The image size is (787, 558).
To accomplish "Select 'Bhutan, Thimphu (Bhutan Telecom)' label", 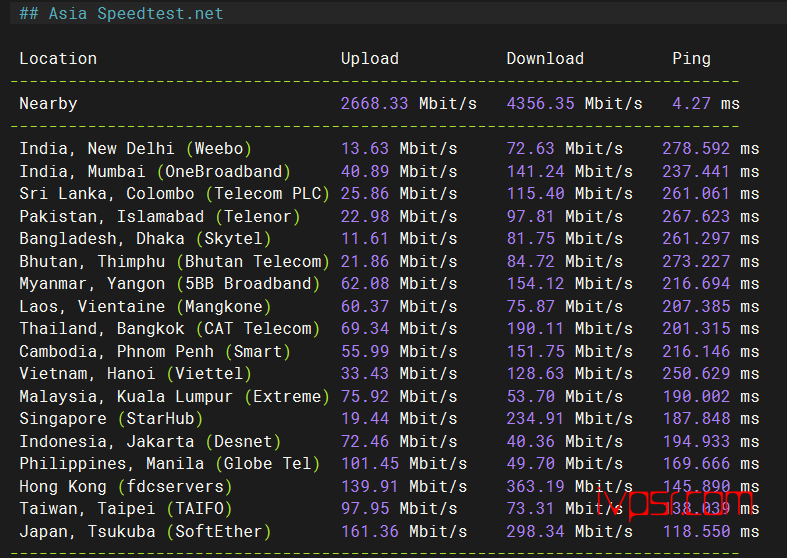I will (x=175, y=262).
